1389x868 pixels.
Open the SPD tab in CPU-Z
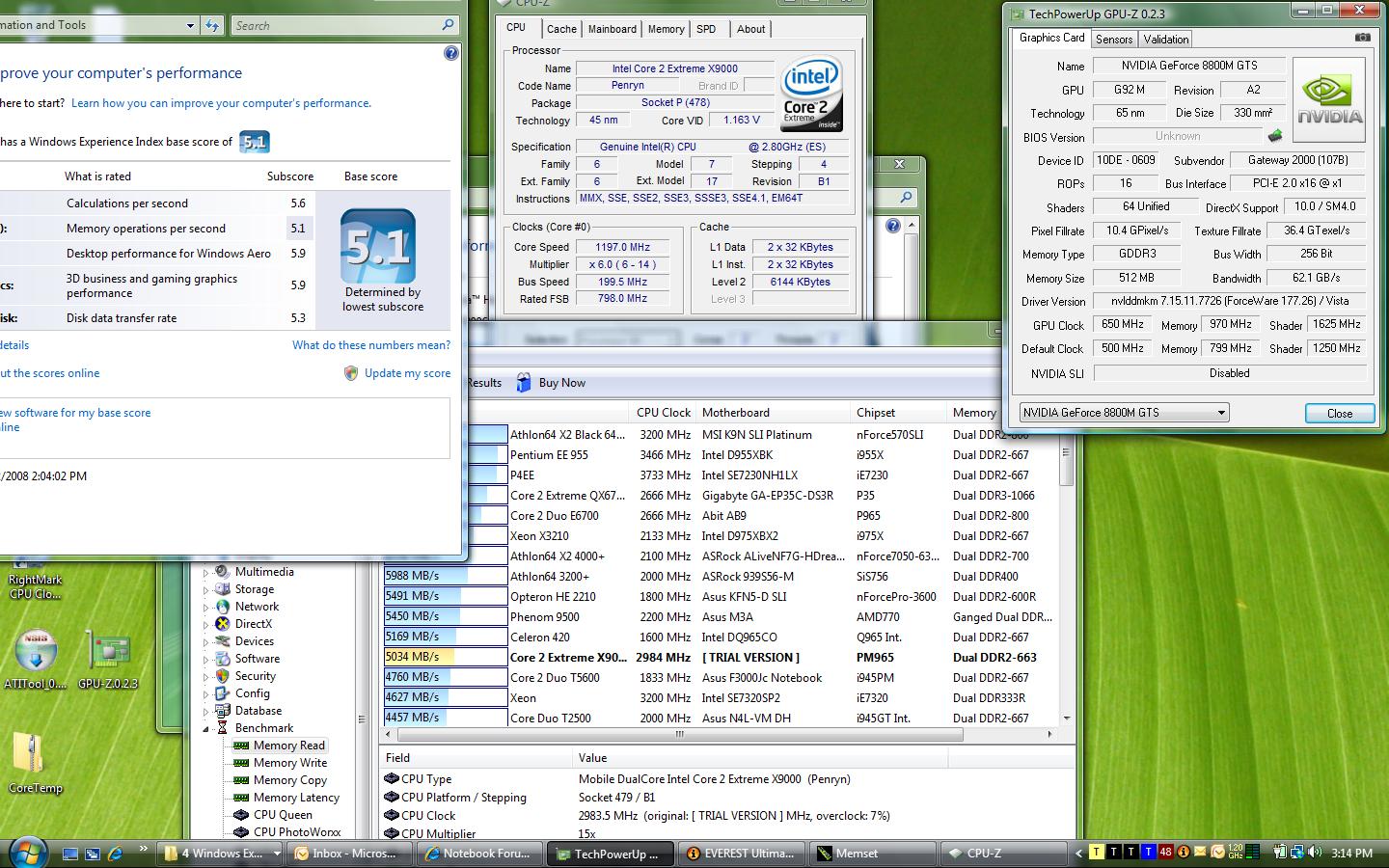pyautogui.click(x=706, y=29)
